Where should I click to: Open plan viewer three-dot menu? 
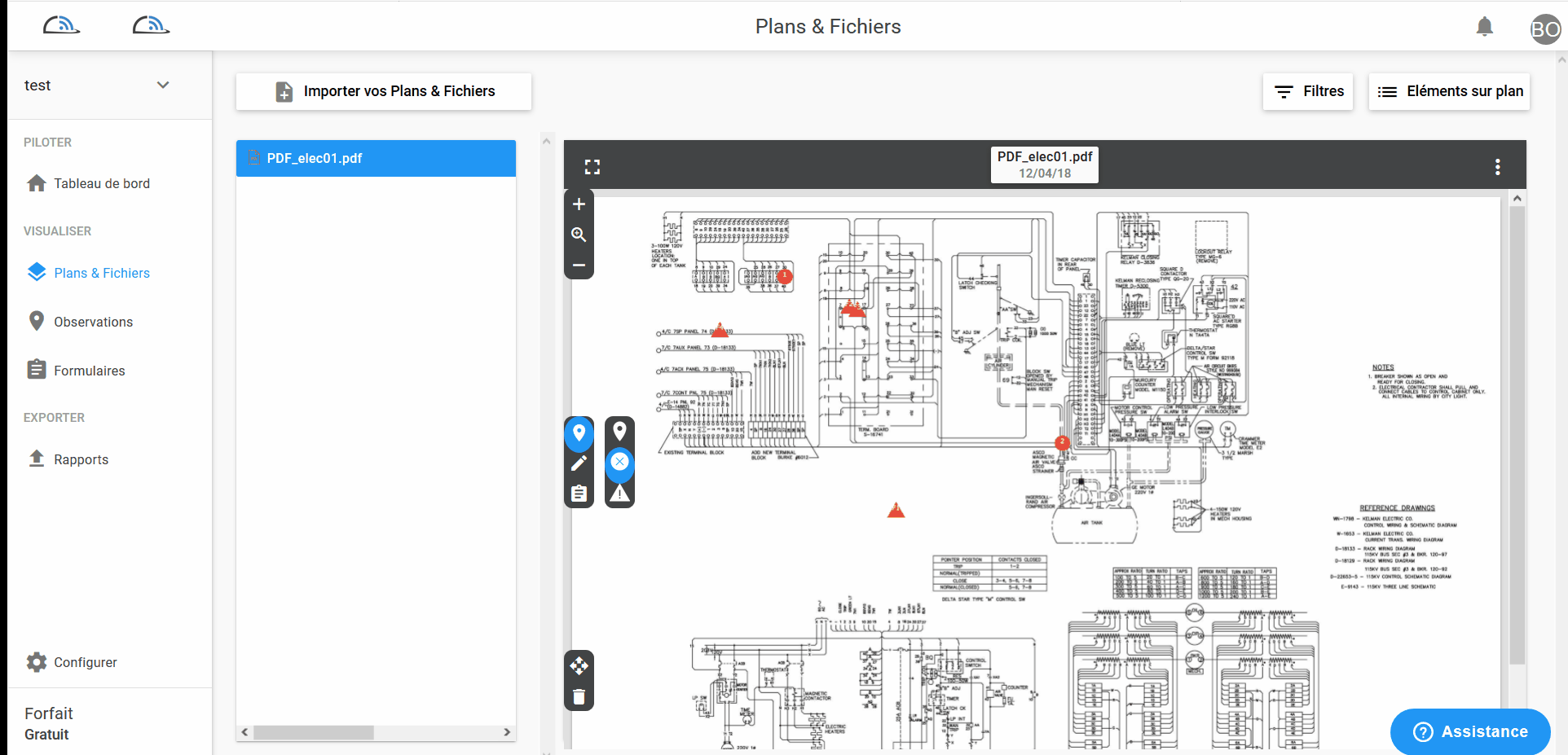(1498, 167)
